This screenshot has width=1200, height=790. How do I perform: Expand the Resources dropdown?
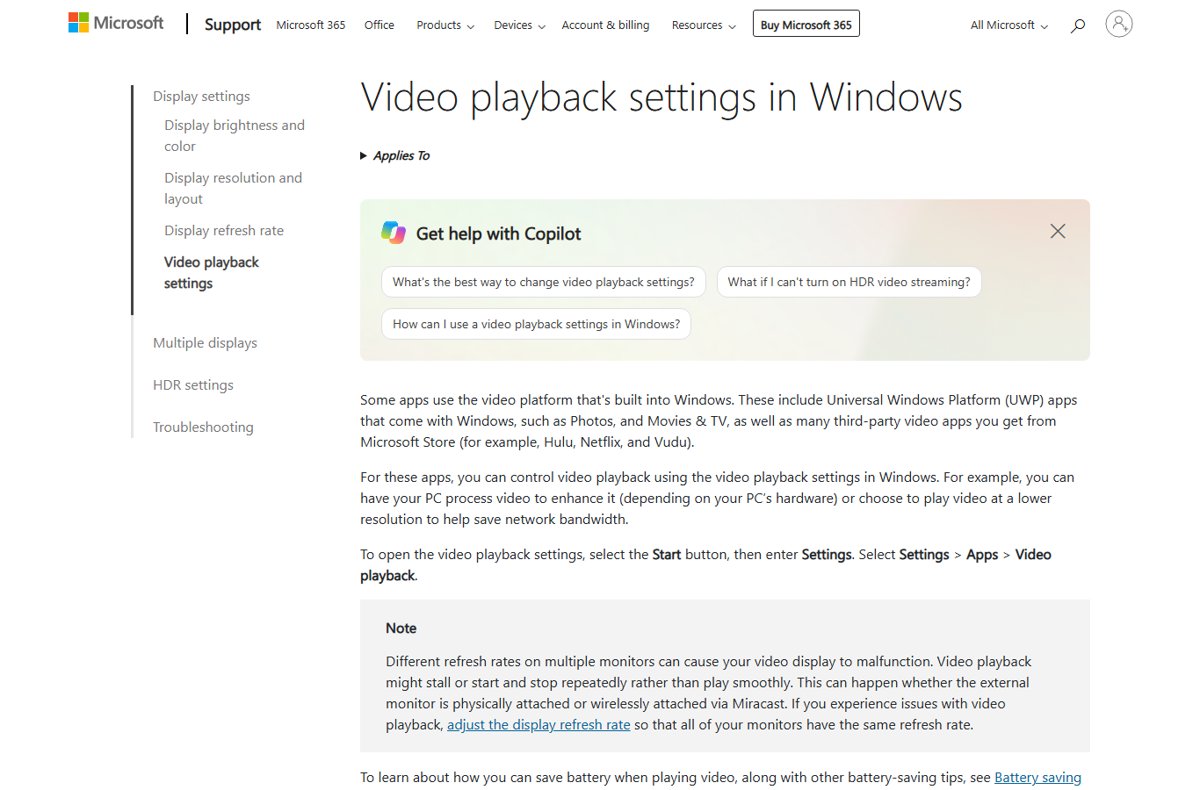(703, 25)
